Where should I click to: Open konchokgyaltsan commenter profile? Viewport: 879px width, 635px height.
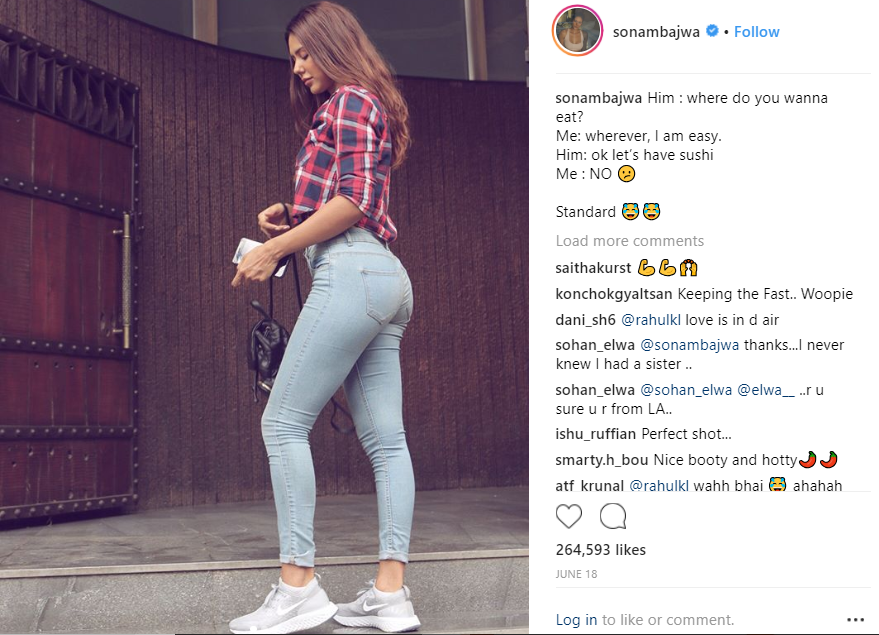[x=614, y=294]
